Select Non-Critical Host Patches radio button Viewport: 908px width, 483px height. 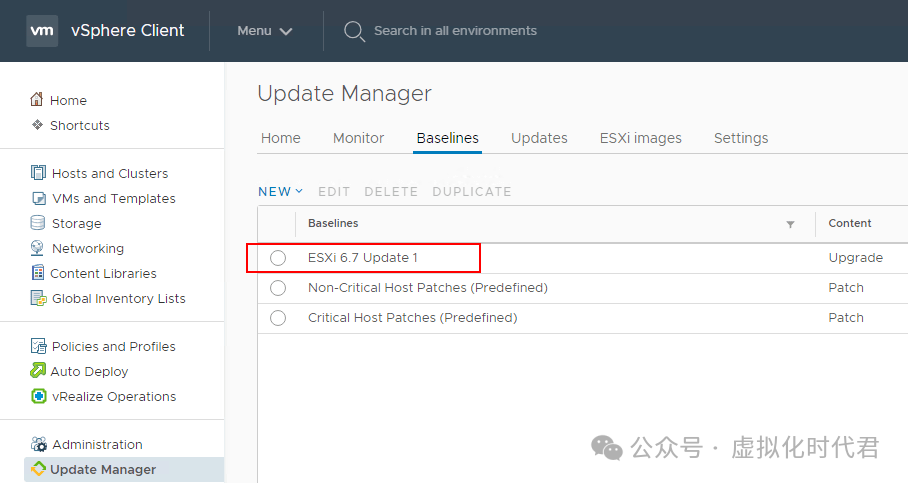[278, 288]
